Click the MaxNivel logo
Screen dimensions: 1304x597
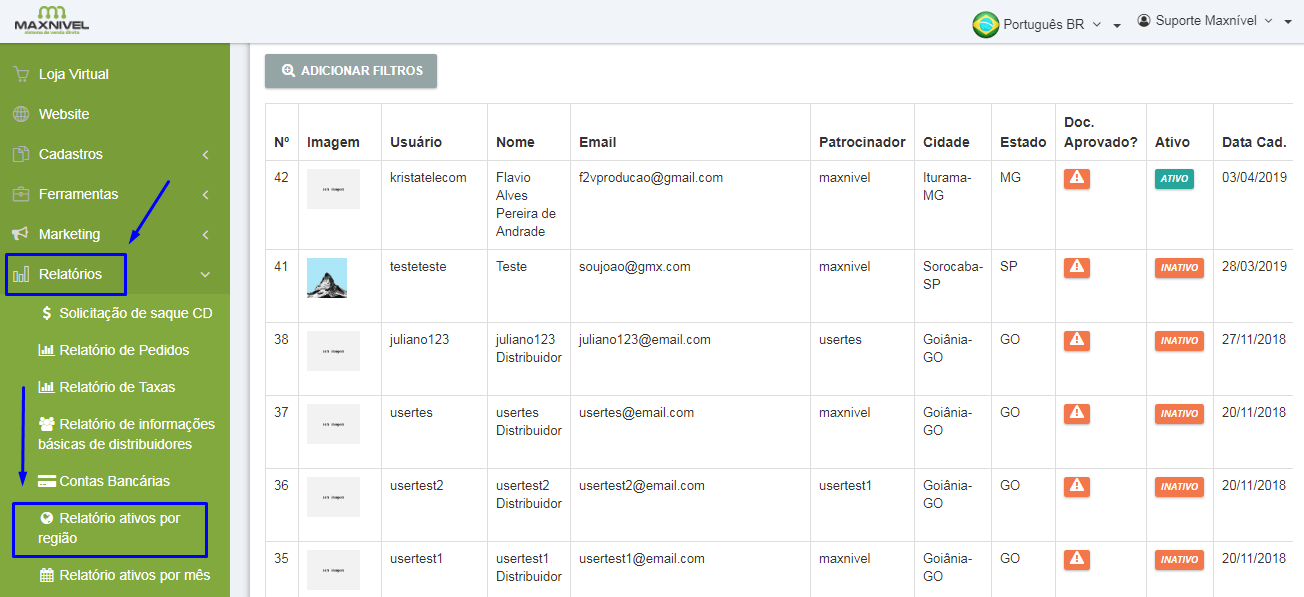(51, 20)
